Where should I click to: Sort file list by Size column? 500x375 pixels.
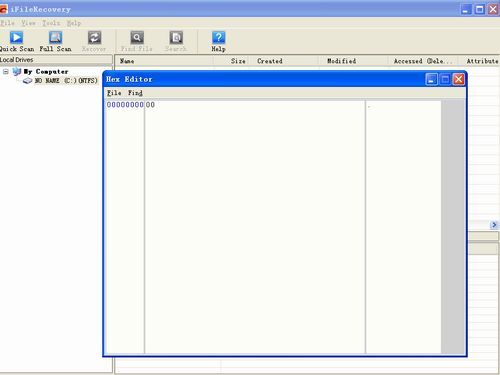click(231, 61)
